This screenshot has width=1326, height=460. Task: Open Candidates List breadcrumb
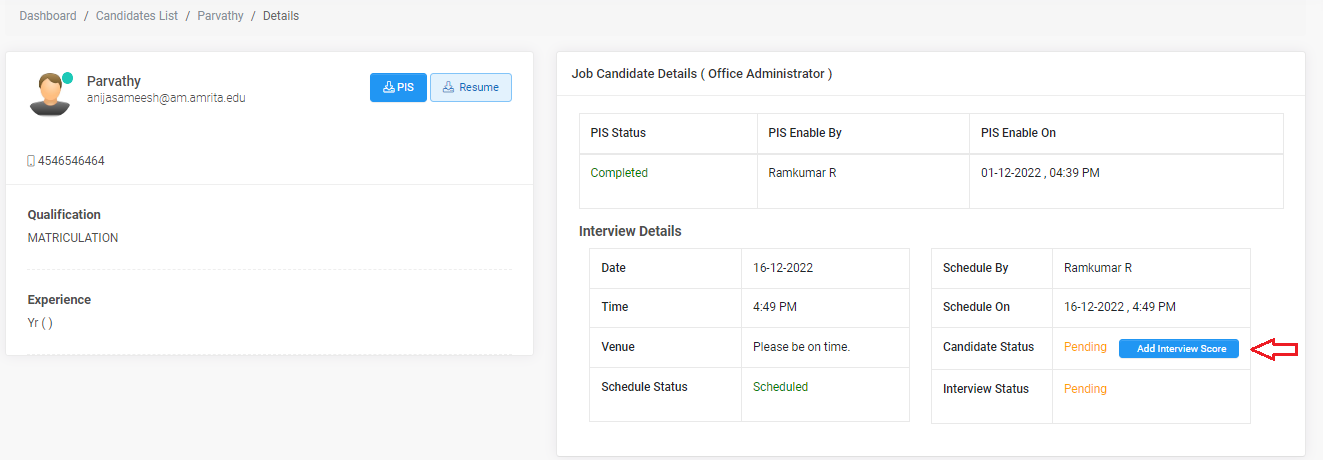point(137,16)
